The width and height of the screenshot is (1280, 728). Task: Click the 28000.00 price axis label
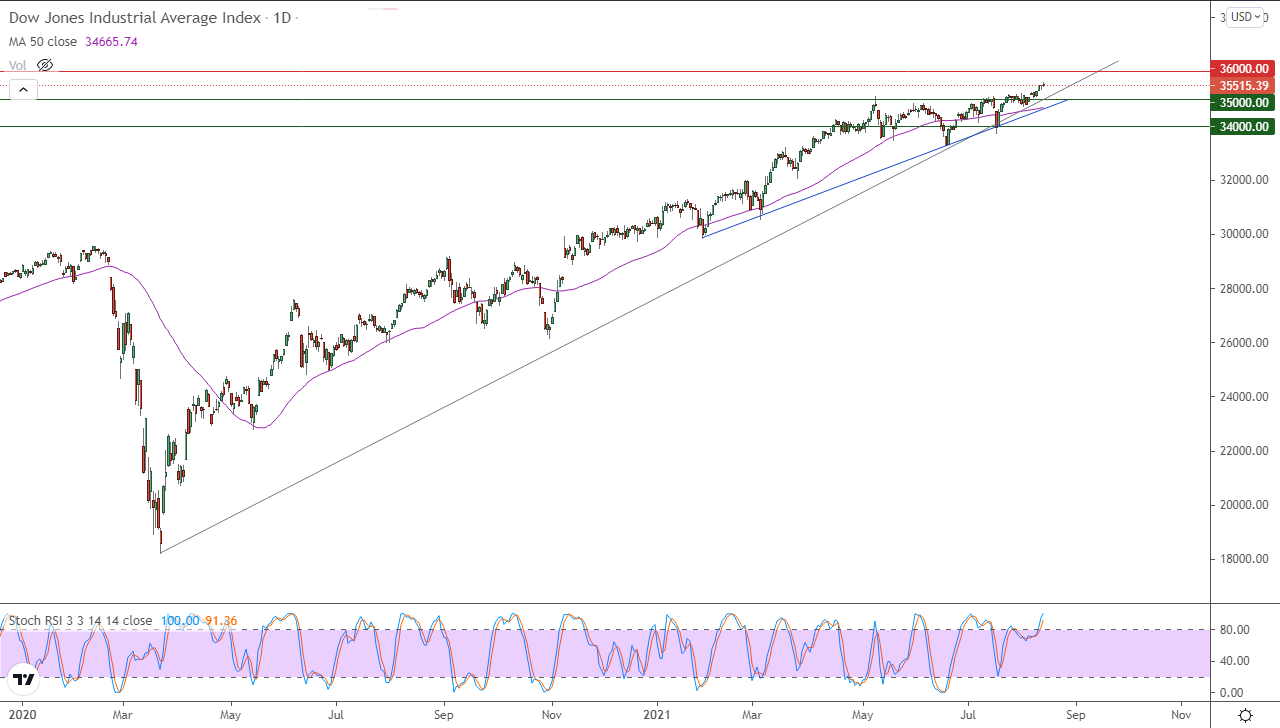(1244, 288)
